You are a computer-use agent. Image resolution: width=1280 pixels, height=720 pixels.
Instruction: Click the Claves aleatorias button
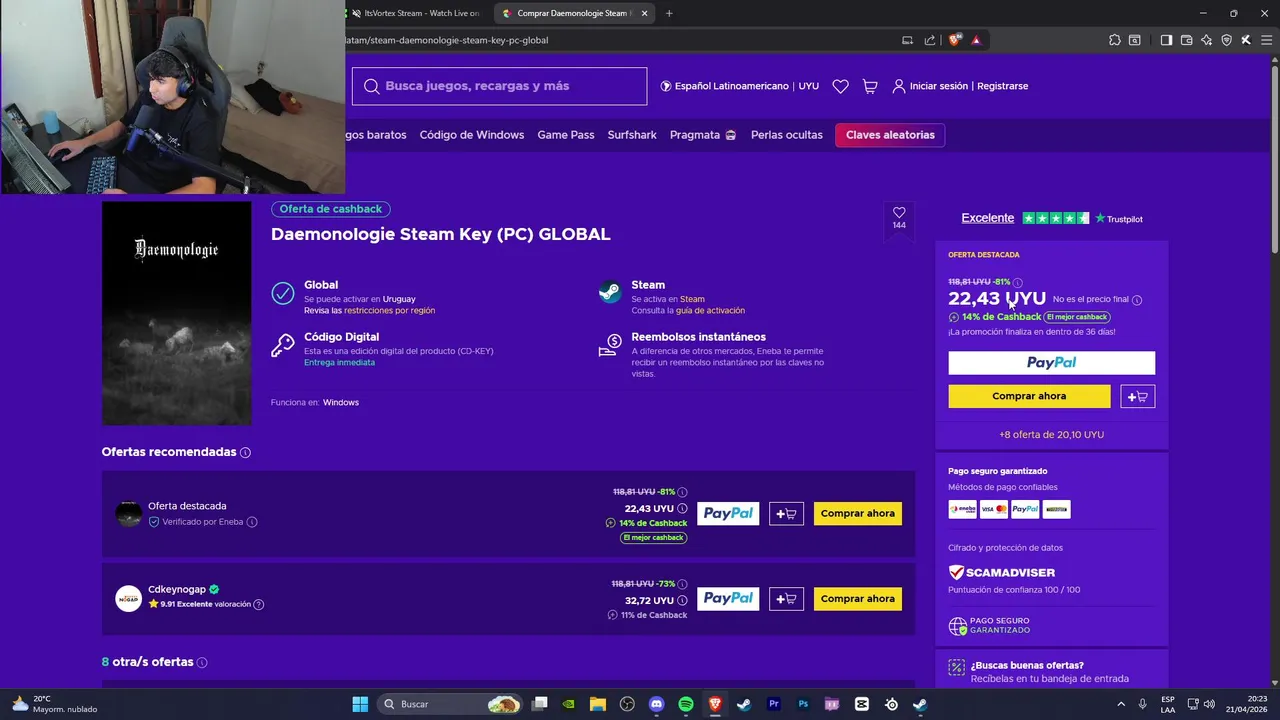click(x=890, y=135)
